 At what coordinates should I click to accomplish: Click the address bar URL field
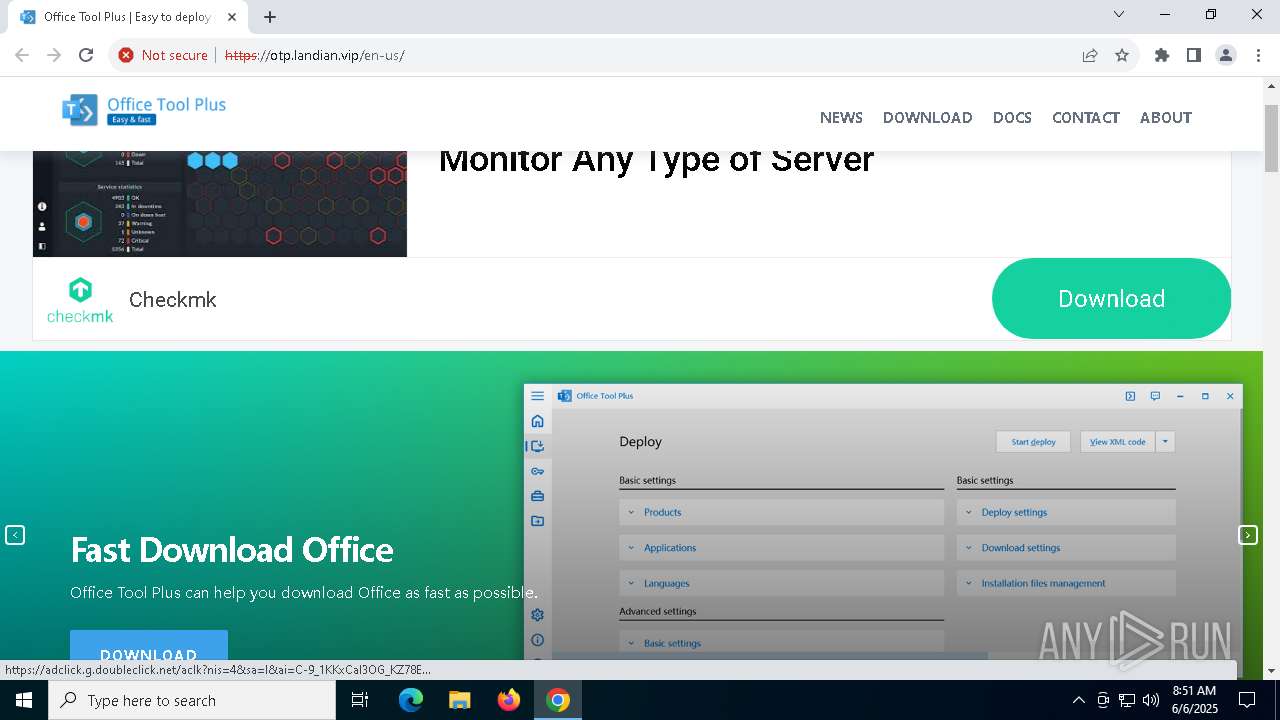(640, 55)
